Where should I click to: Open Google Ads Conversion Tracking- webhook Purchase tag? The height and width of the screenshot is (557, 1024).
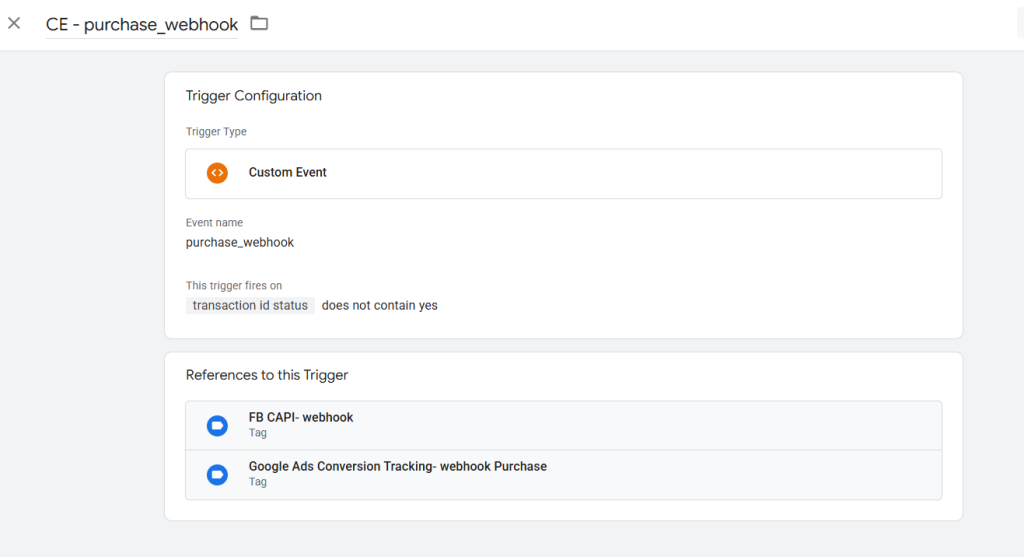pyautogui.click(x=397, y=467)
